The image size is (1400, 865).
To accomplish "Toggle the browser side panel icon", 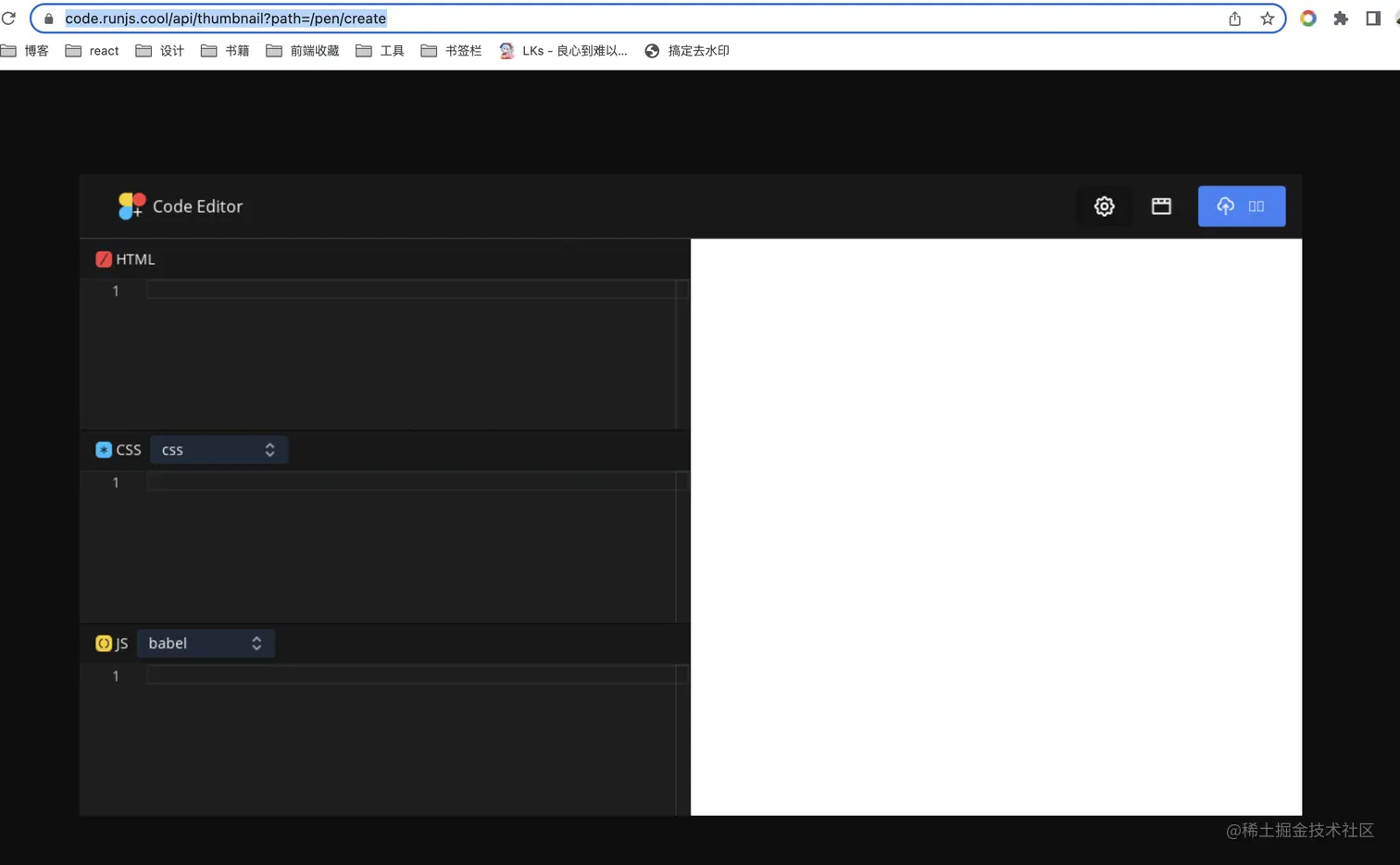I will [1373, 19].
